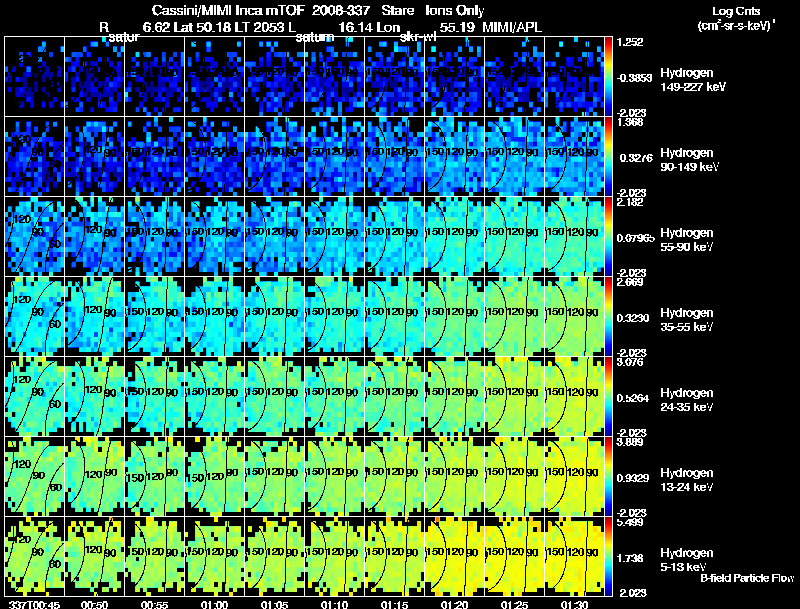Click the '3.076' colorbar value
This screenshot has height=609, width=800.
click(630, 363)
